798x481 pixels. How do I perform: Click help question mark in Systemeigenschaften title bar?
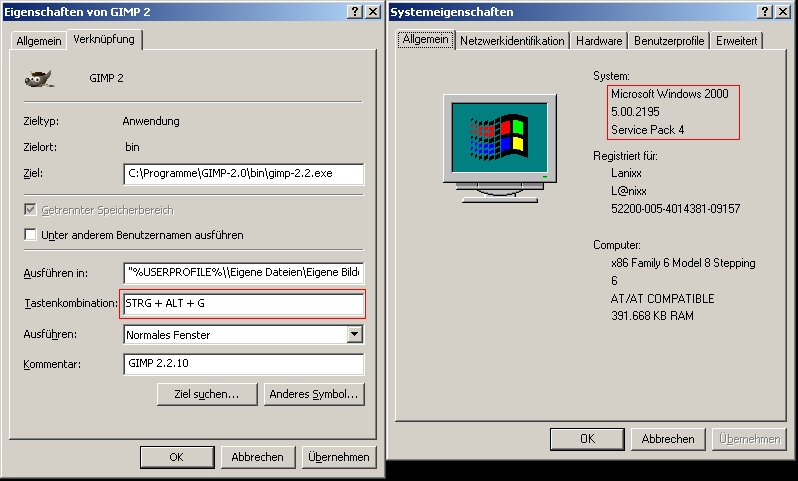coord(765,12)
